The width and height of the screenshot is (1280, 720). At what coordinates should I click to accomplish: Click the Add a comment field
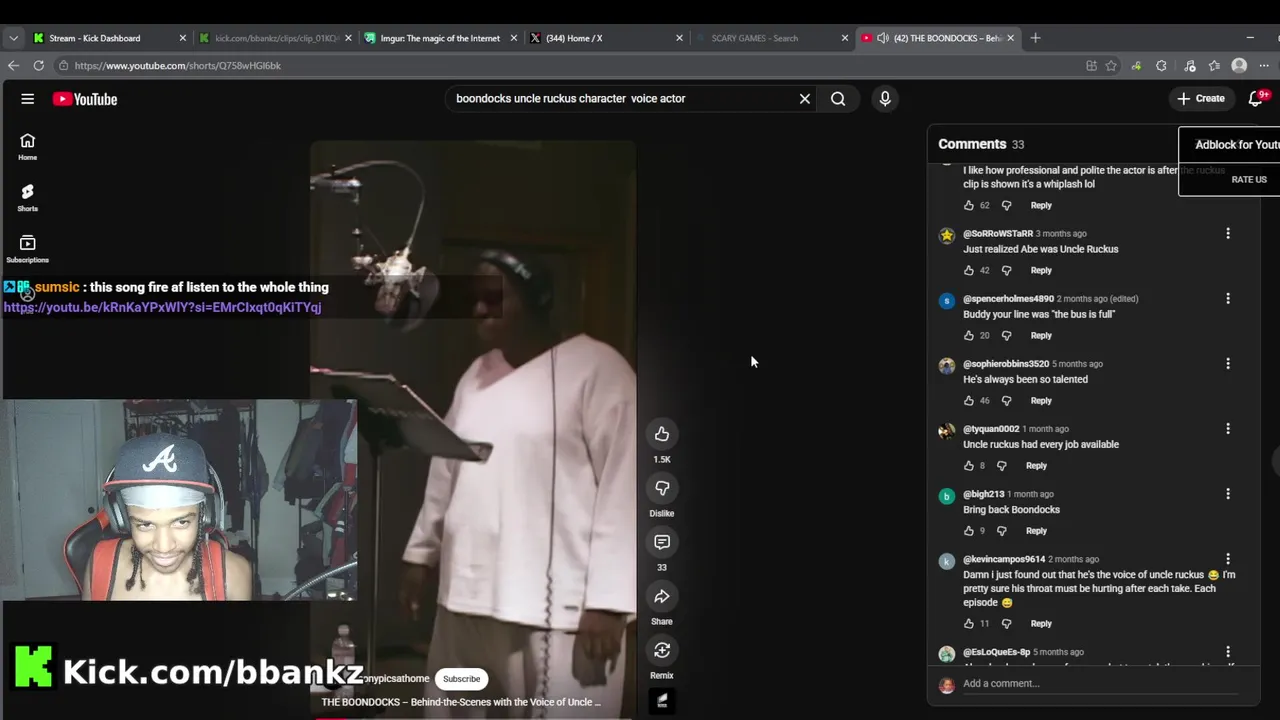[1100, 684]
